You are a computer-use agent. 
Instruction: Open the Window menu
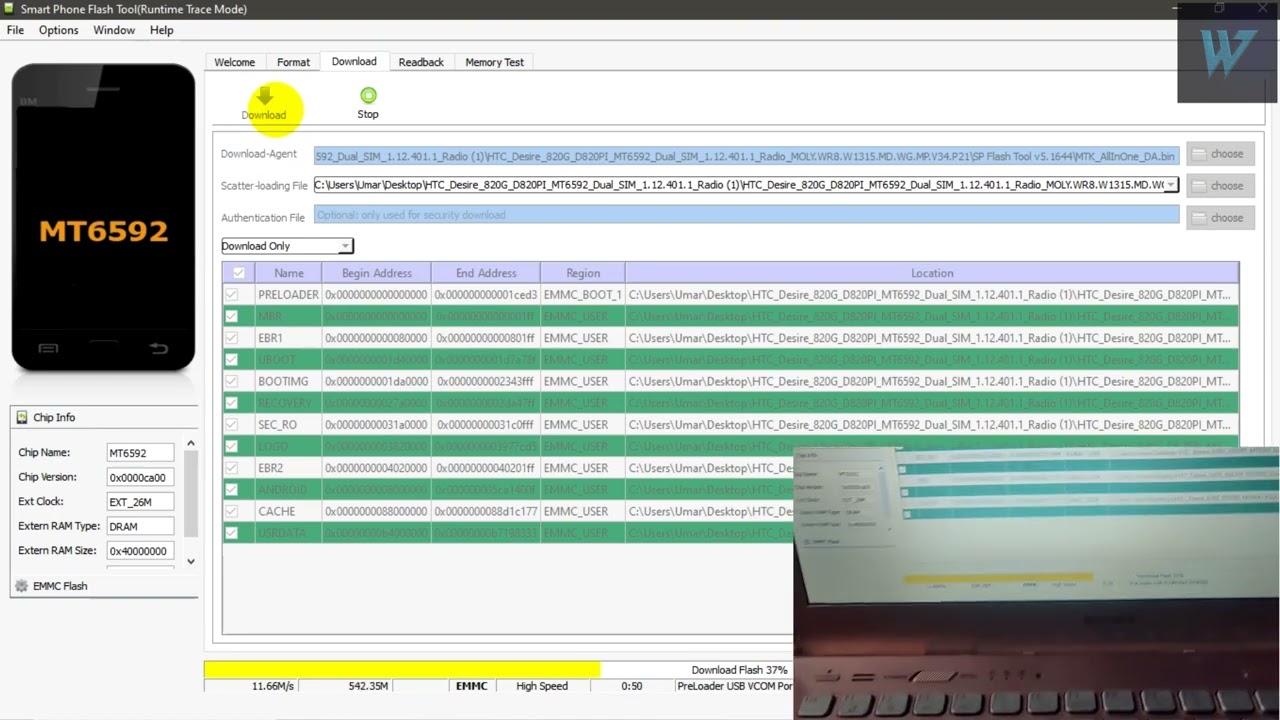[114, 30]
